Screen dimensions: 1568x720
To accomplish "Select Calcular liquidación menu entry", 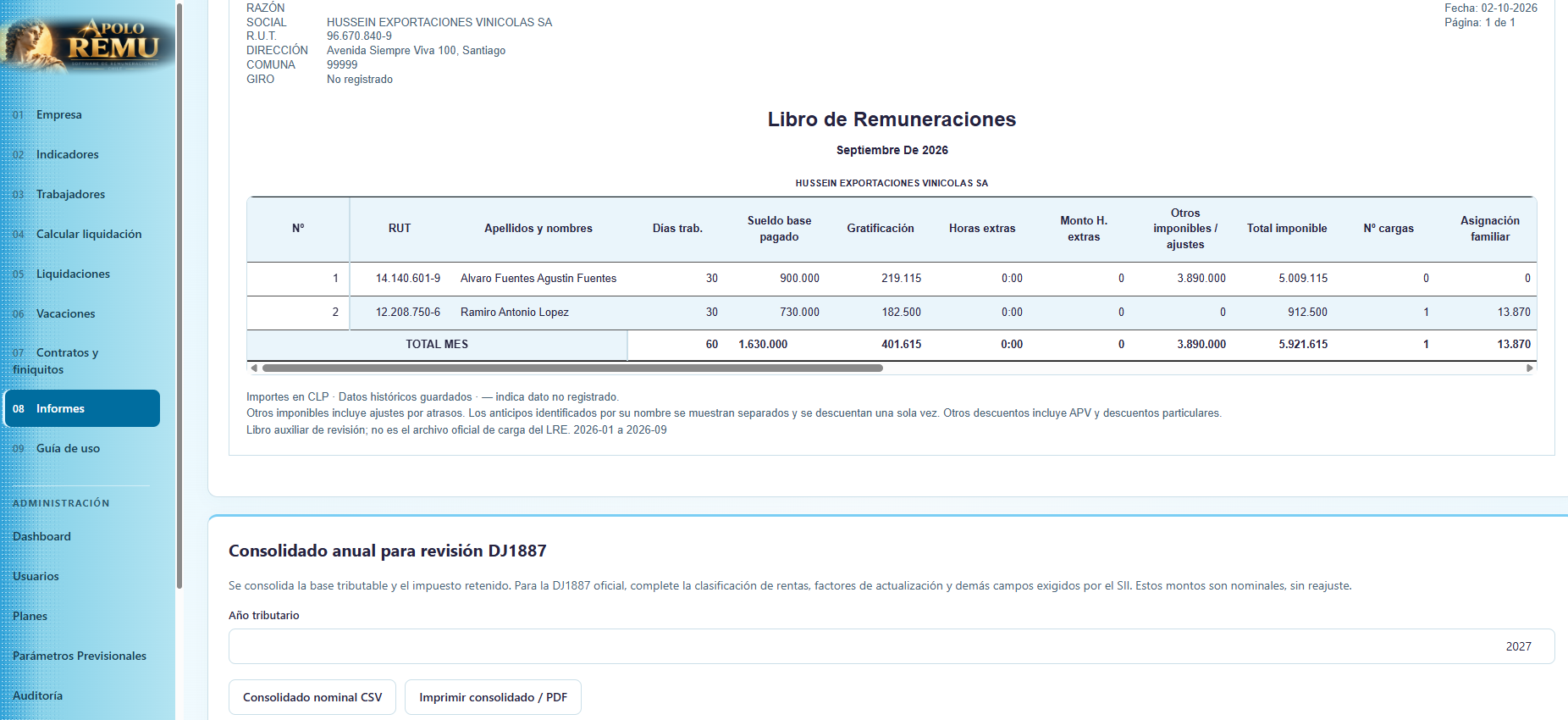I will (x=88, y=234).
